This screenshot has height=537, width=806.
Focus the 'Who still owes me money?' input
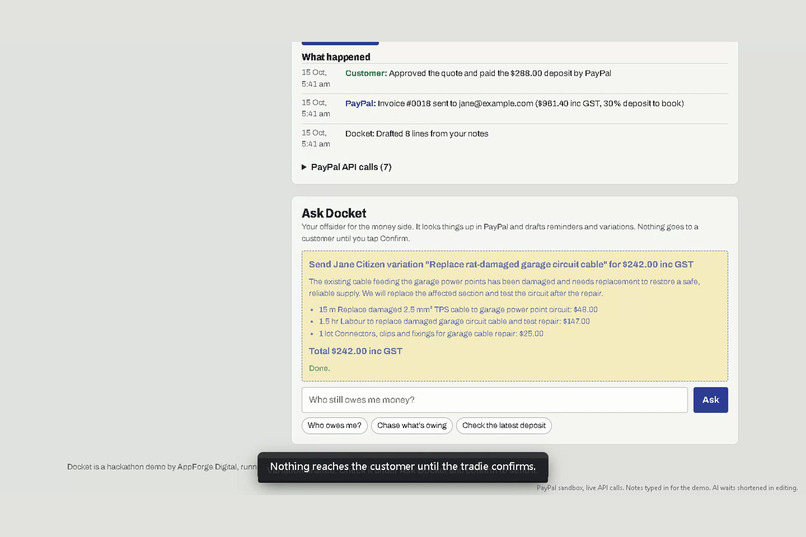click(494, 400)
